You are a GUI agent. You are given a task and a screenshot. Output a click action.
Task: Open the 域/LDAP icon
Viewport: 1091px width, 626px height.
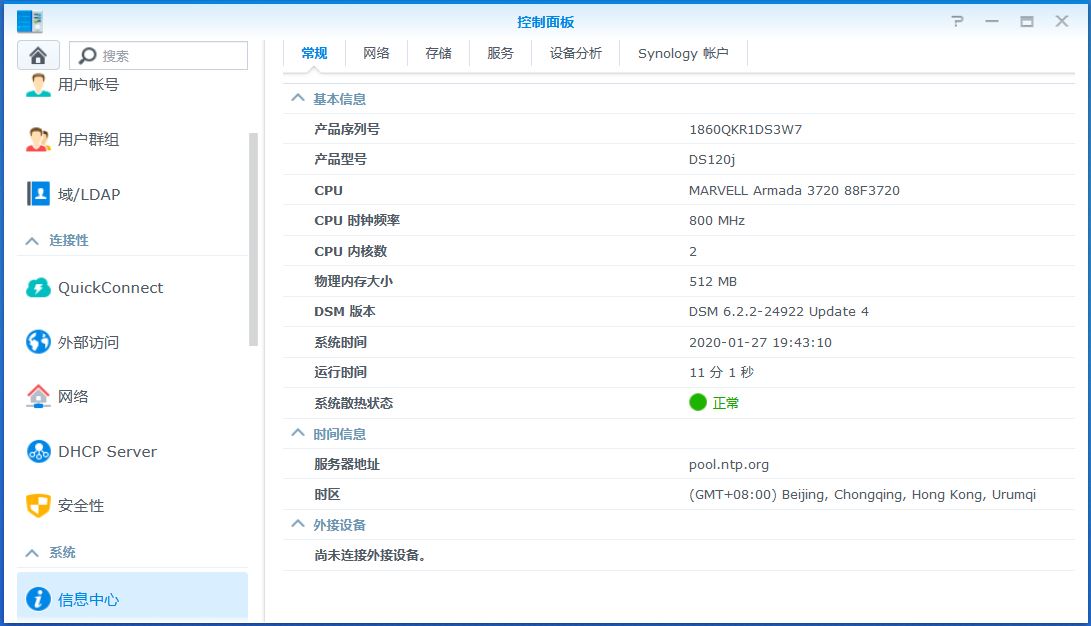(38, 194)
